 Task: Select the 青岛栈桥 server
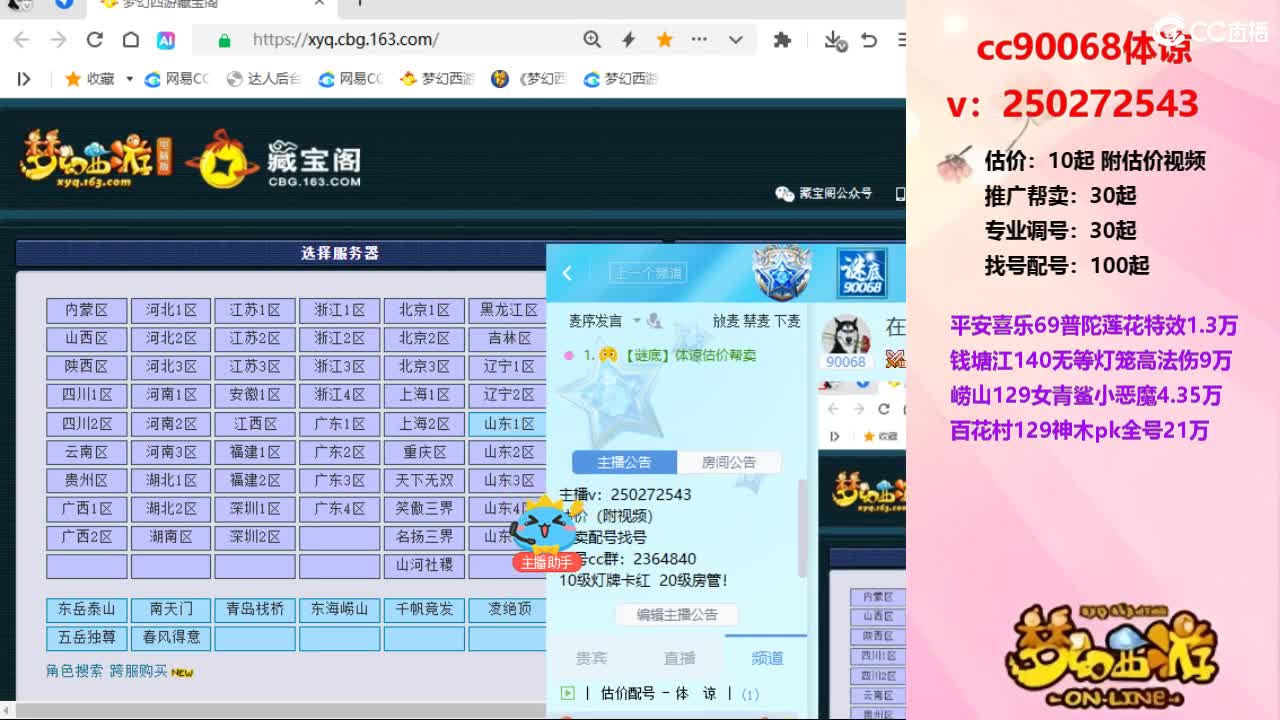click(255, 609)
